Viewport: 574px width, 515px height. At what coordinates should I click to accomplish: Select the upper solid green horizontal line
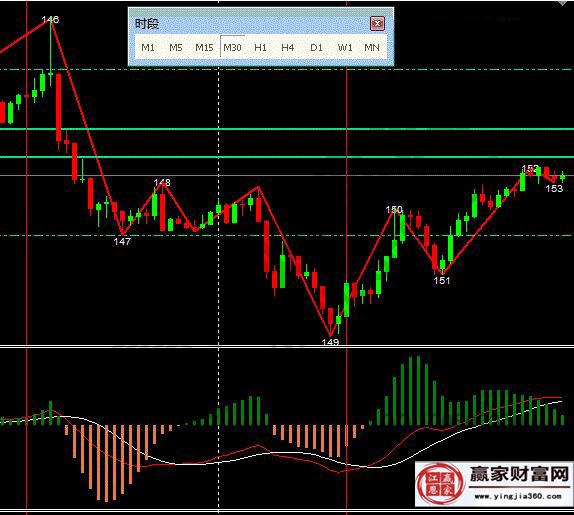coord(287,129)
